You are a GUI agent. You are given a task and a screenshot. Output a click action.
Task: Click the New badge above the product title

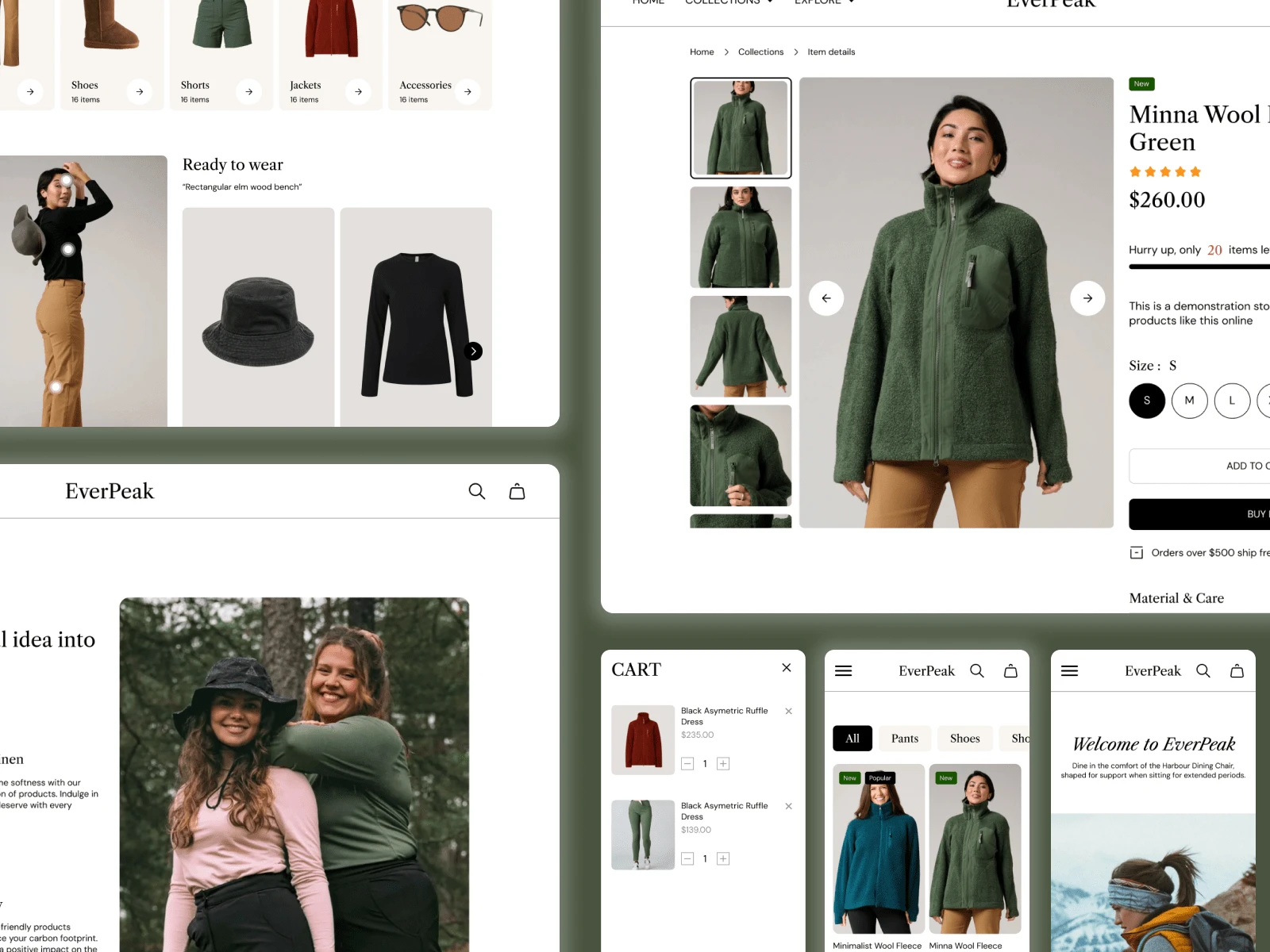click(x=1141, y=84)
